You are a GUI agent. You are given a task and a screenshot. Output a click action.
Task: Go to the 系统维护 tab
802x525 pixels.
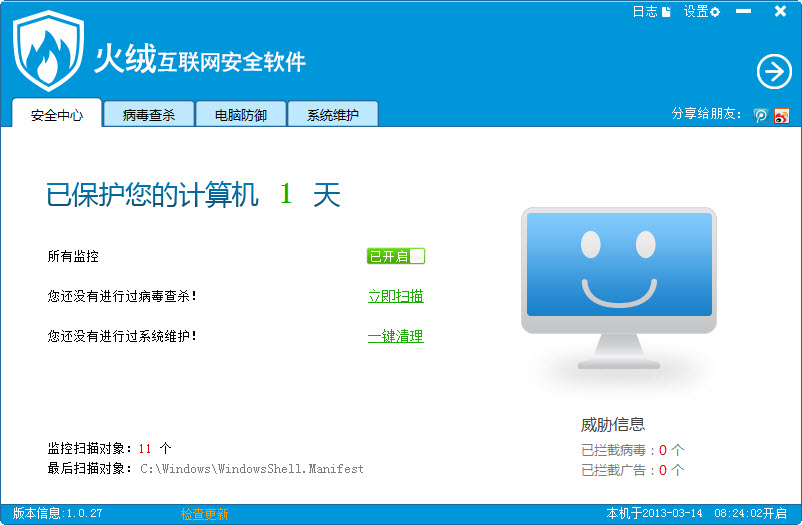pyautogui.click(x=333, y=114)
